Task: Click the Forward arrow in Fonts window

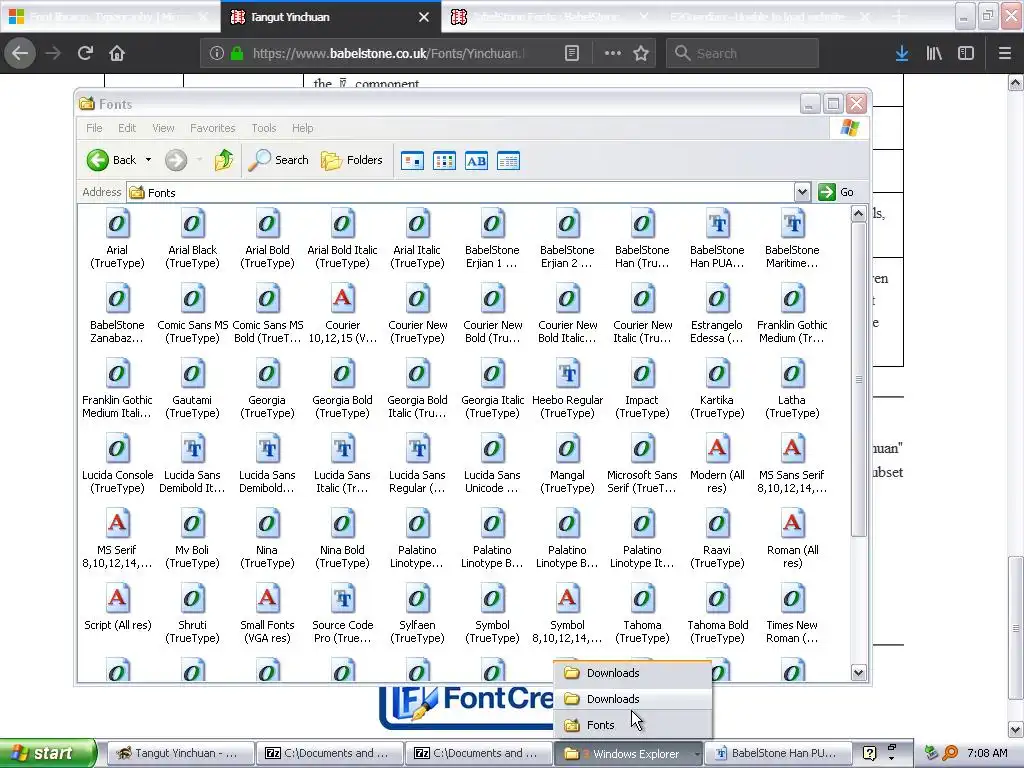Action: point(176,160)
